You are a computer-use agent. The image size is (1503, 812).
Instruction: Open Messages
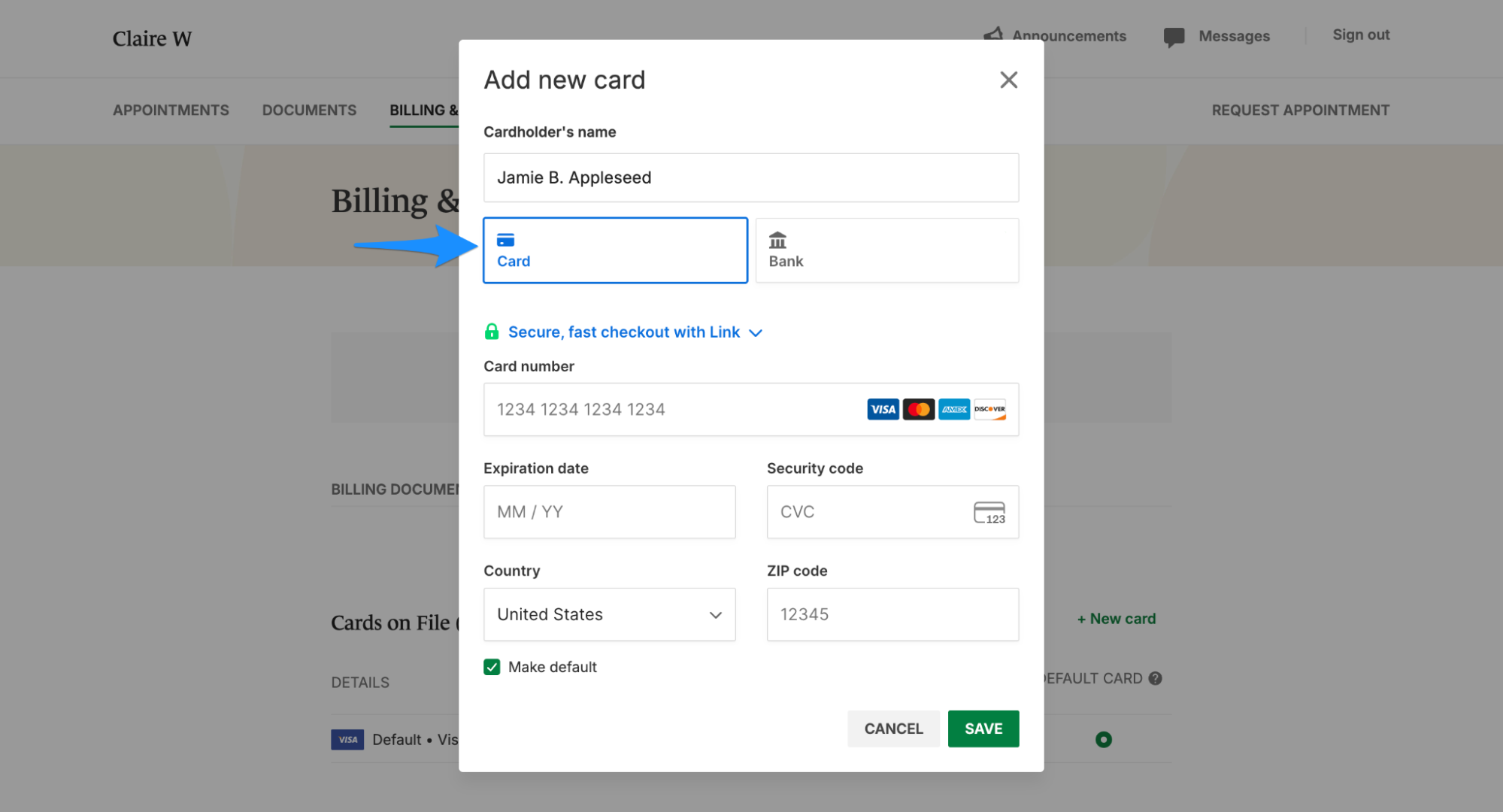tap(1234, 36)
